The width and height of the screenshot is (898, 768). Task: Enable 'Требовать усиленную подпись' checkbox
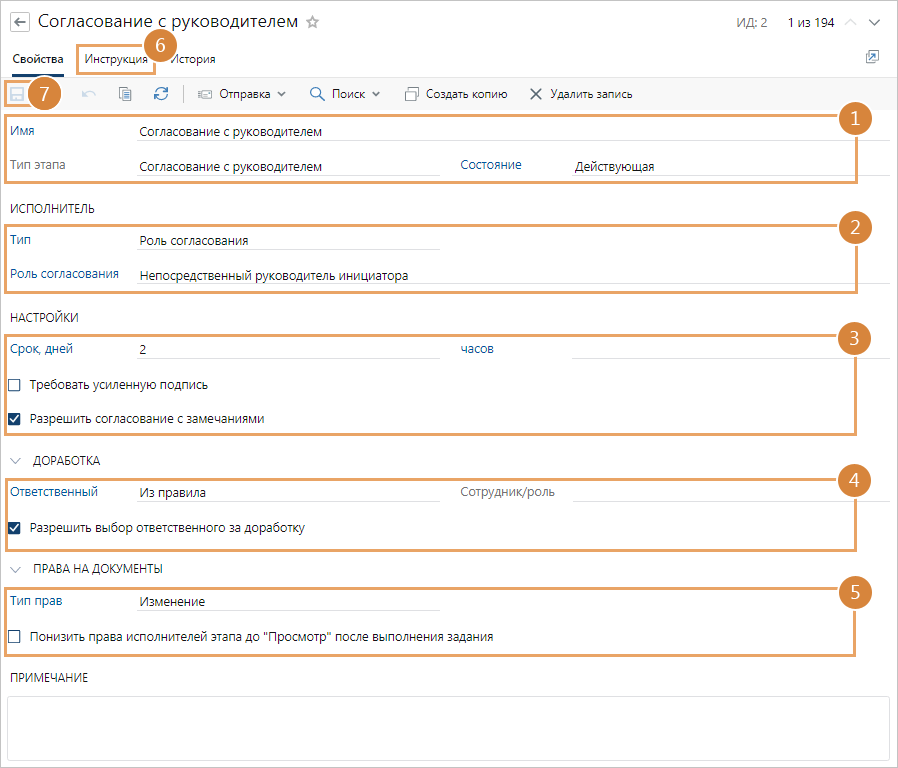pos(15,385)
